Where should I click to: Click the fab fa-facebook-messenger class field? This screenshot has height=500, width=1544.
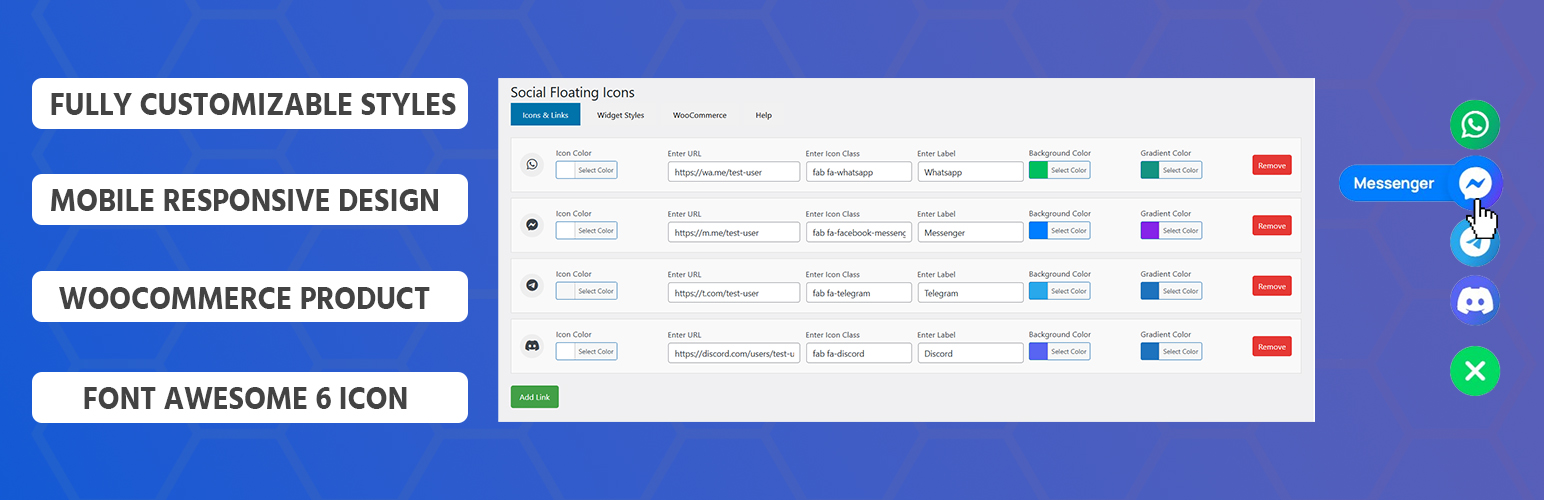coord(859,232)
